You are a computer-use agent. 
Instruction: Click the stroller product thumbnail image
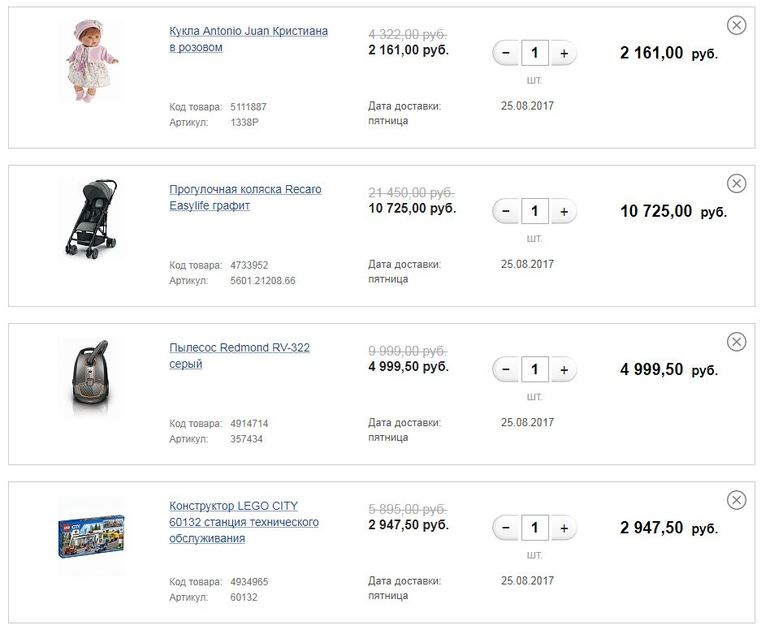click(91, 219)
